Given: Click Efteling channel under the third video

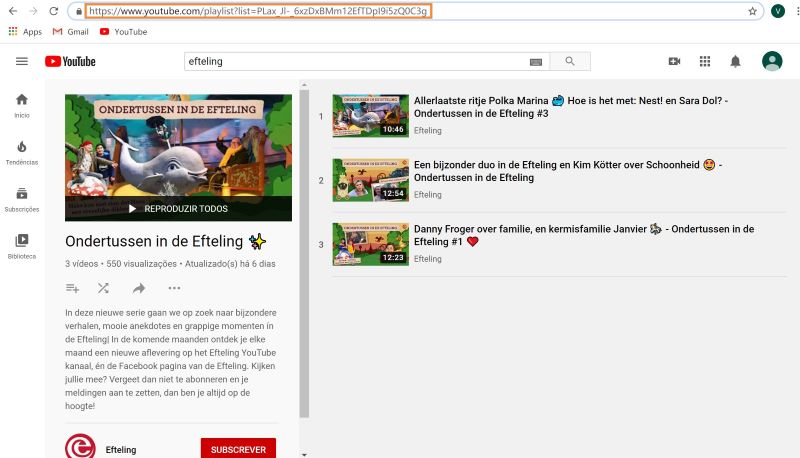Looking at the screenshot, I should point(428,259).
